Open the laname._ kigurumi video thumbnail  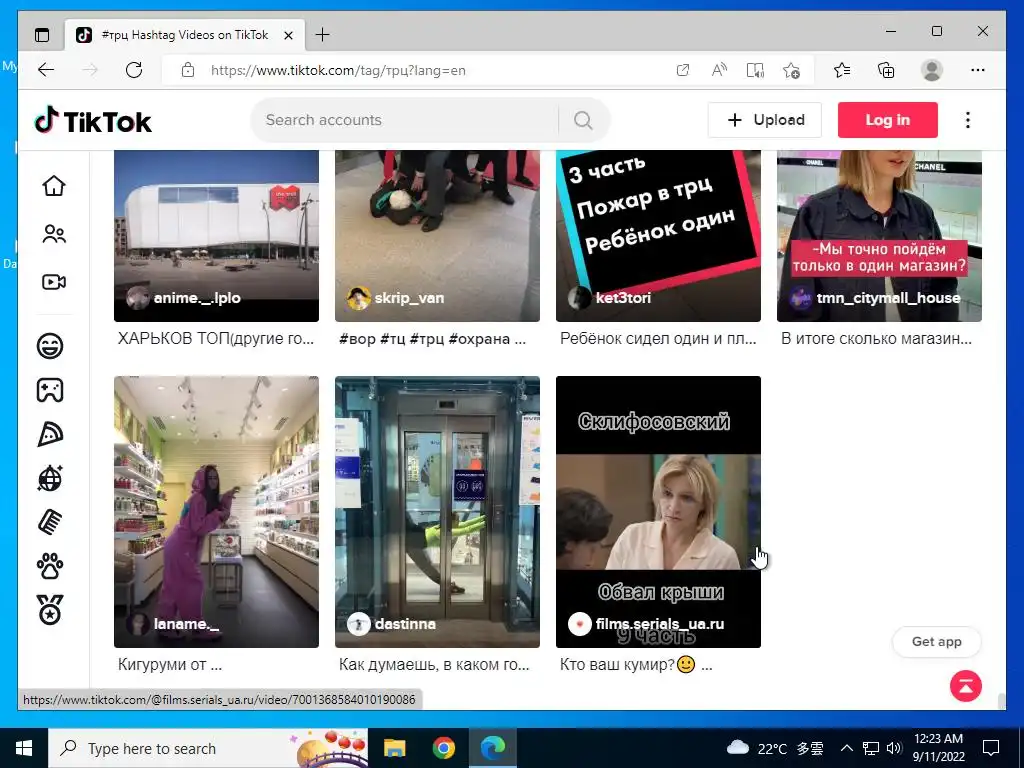pyautogui.click(x=216, y=512)
